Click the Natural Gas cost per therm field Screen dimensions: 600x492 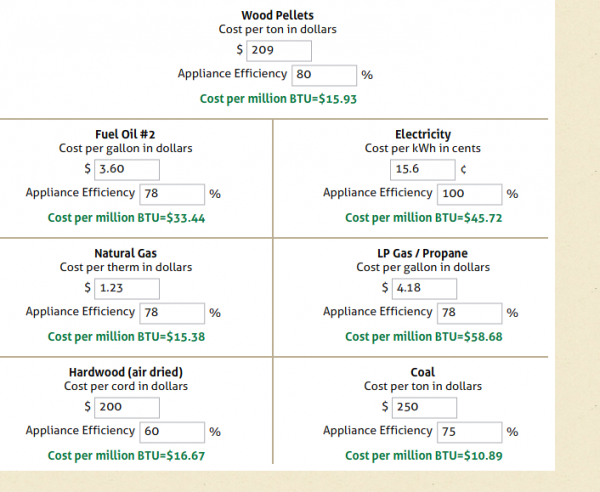(x=127, y=289)
